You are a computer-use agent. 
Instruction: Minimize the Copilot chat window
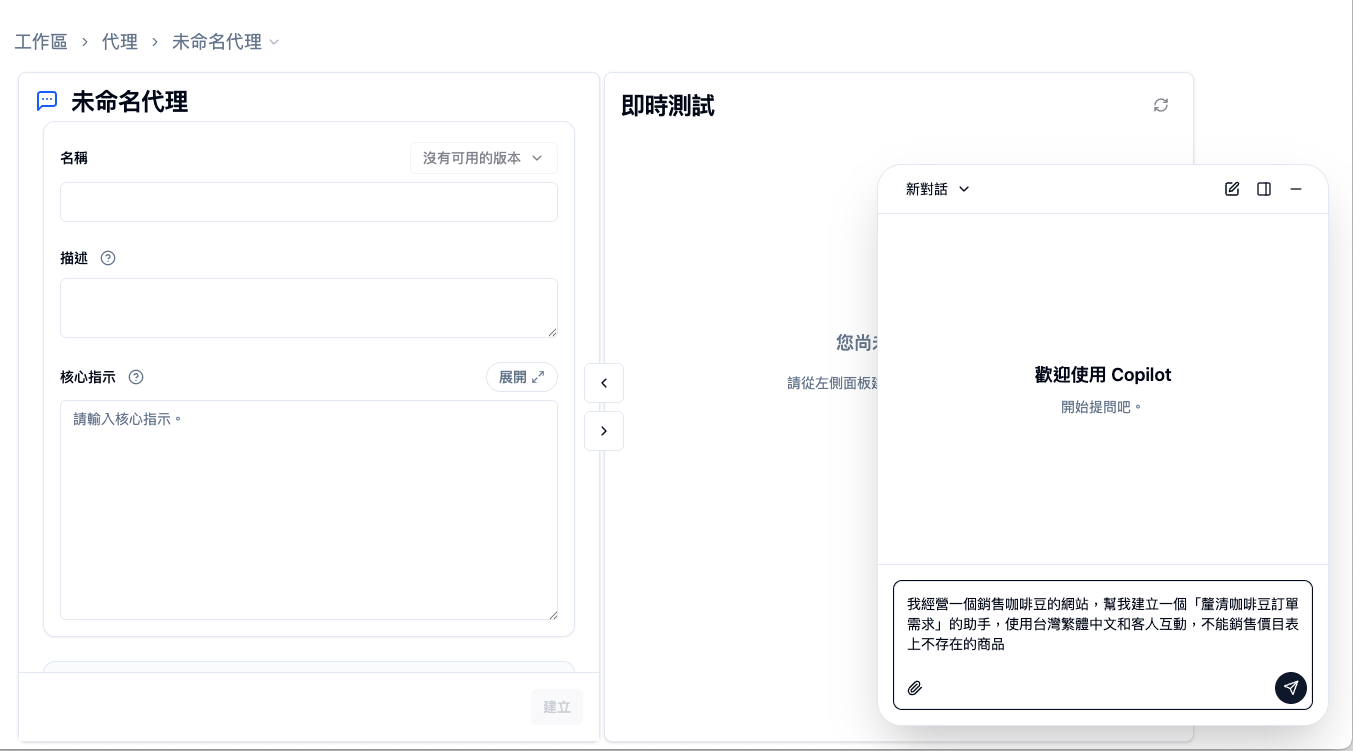(x=1296, y=189)
